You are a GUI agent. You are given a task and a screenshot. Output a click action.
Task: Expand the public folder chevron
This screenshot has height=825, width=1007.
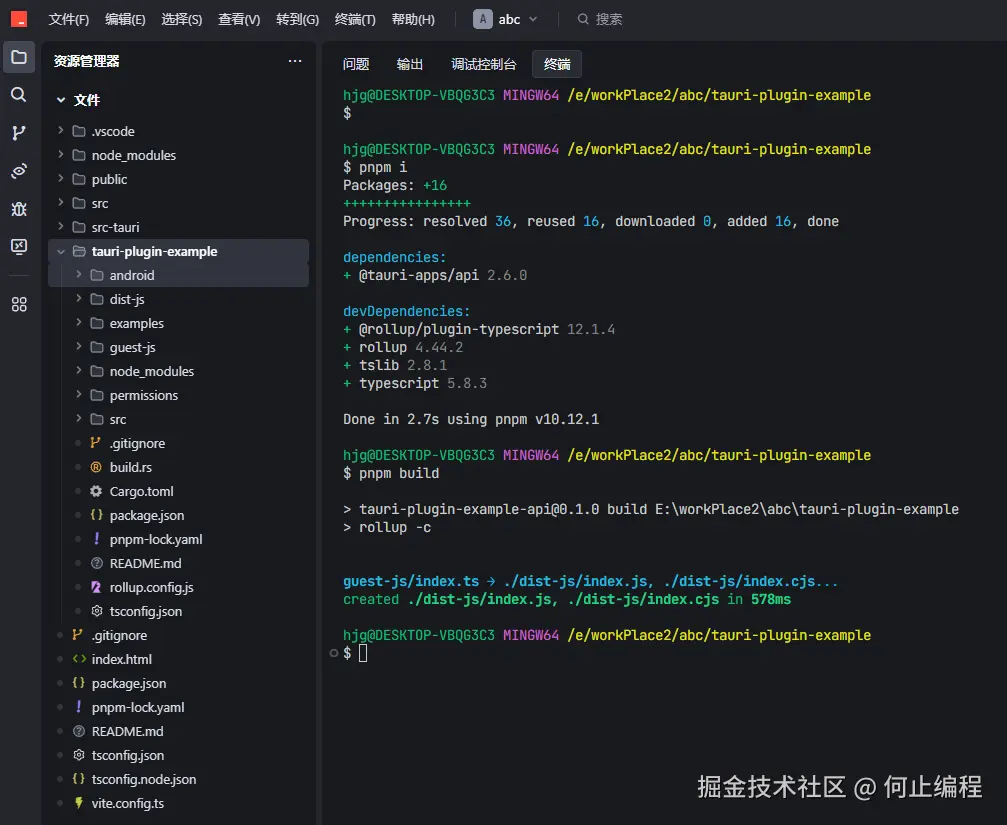60,178
